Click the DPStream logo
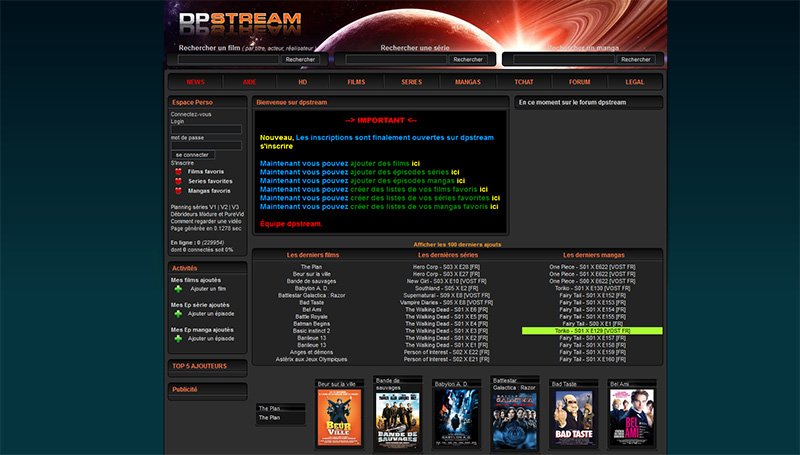800x455 pixels. [x=239, y=22]
